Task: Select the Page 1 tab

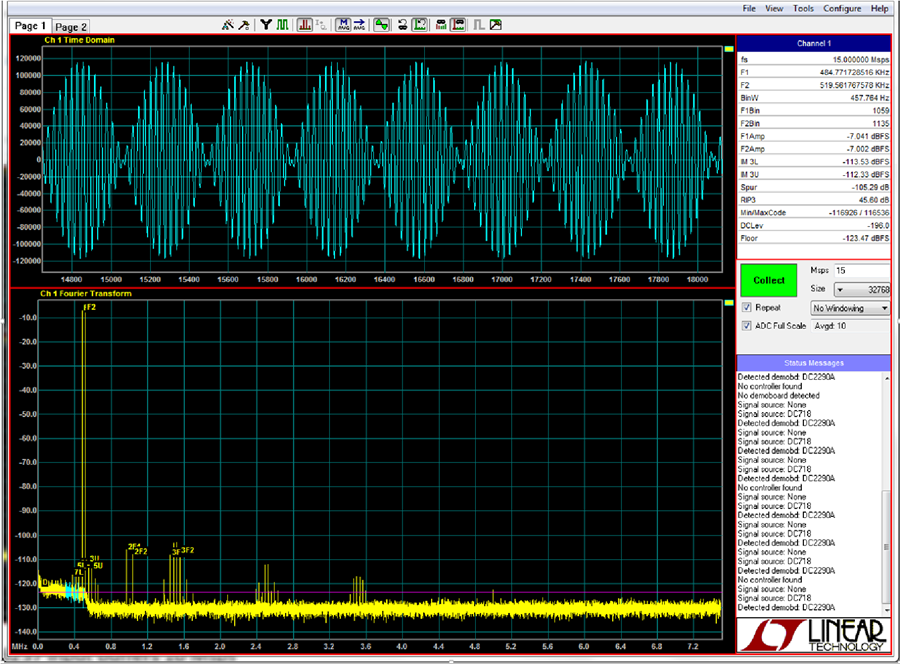Action: coord(30,26)
